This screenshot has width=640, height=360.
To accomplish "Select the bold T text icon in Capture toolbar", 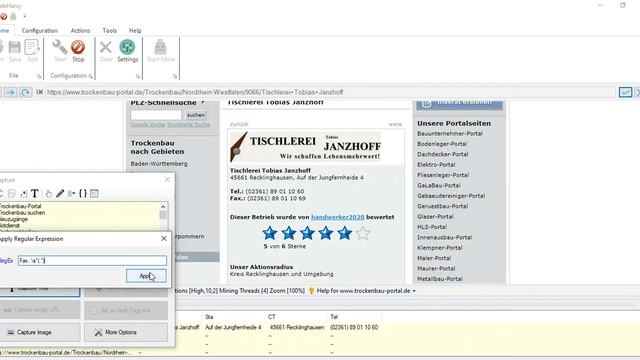I will pyautogui.click(x=35, y=193).
